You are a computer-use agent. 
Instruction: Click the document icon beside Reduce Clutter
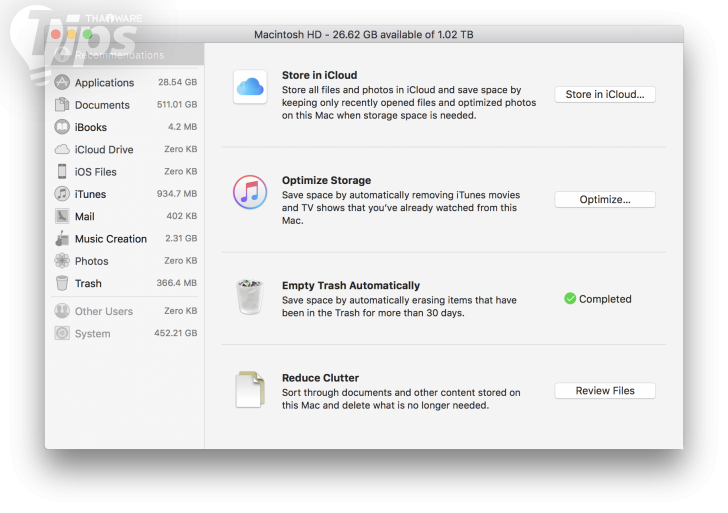[x=250, y=390]
